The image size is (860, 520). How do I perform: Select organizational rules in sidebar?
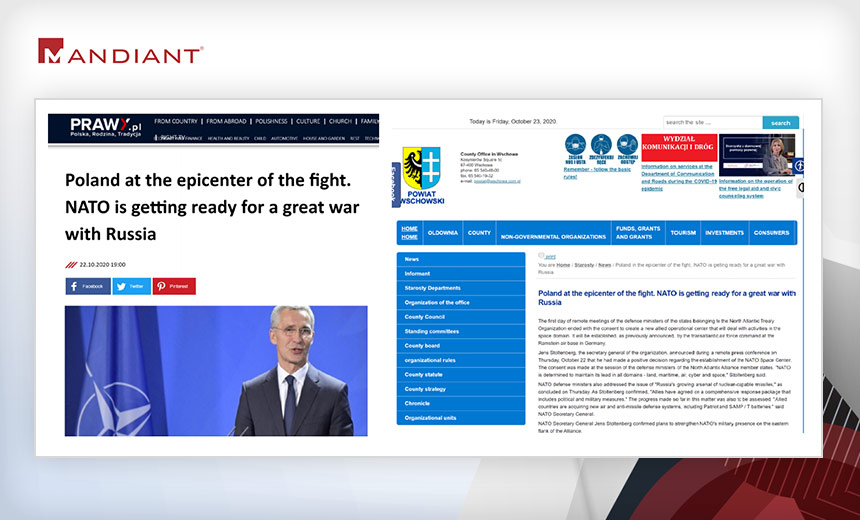(x=461, y=360)
